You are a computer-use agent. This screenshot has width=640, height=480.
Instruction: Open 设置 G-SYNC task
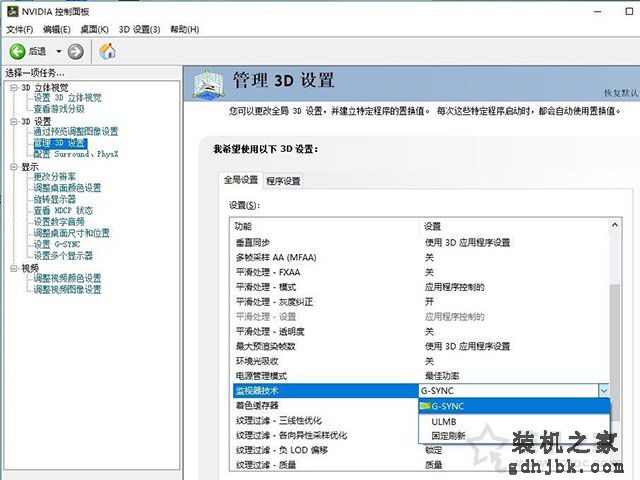tap(57, 244)
